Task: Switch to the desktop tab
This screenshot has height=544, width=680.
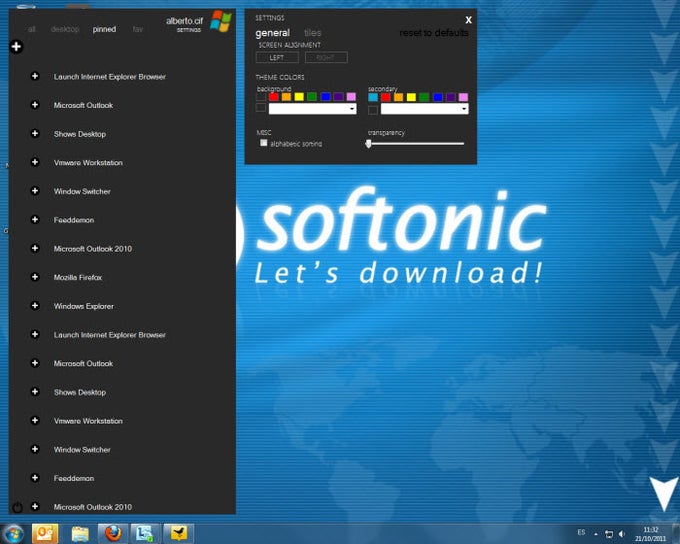Action: [64, 29]
